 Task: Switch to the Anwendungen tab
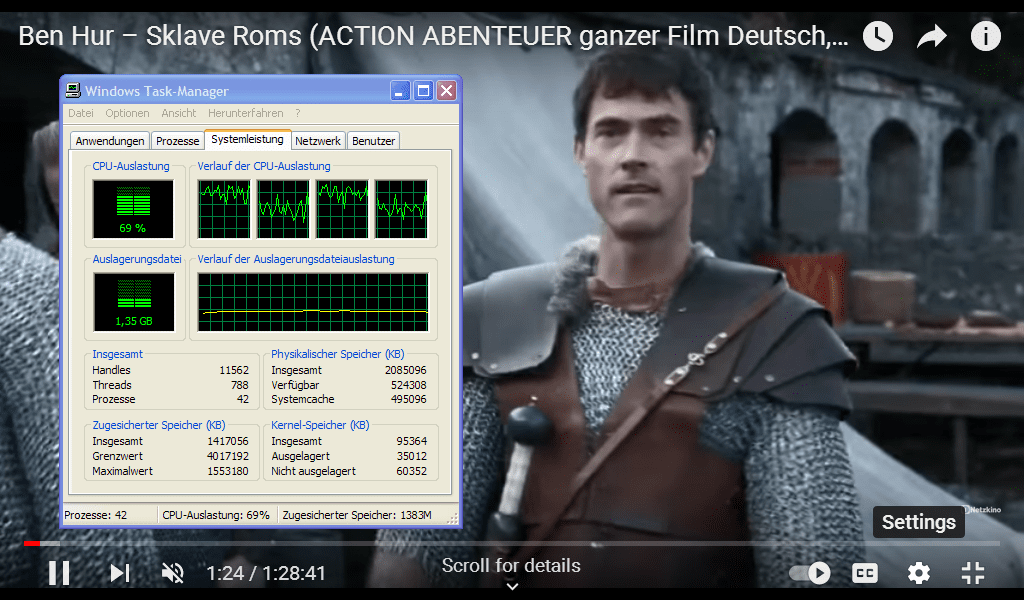[x=110, y=141]
